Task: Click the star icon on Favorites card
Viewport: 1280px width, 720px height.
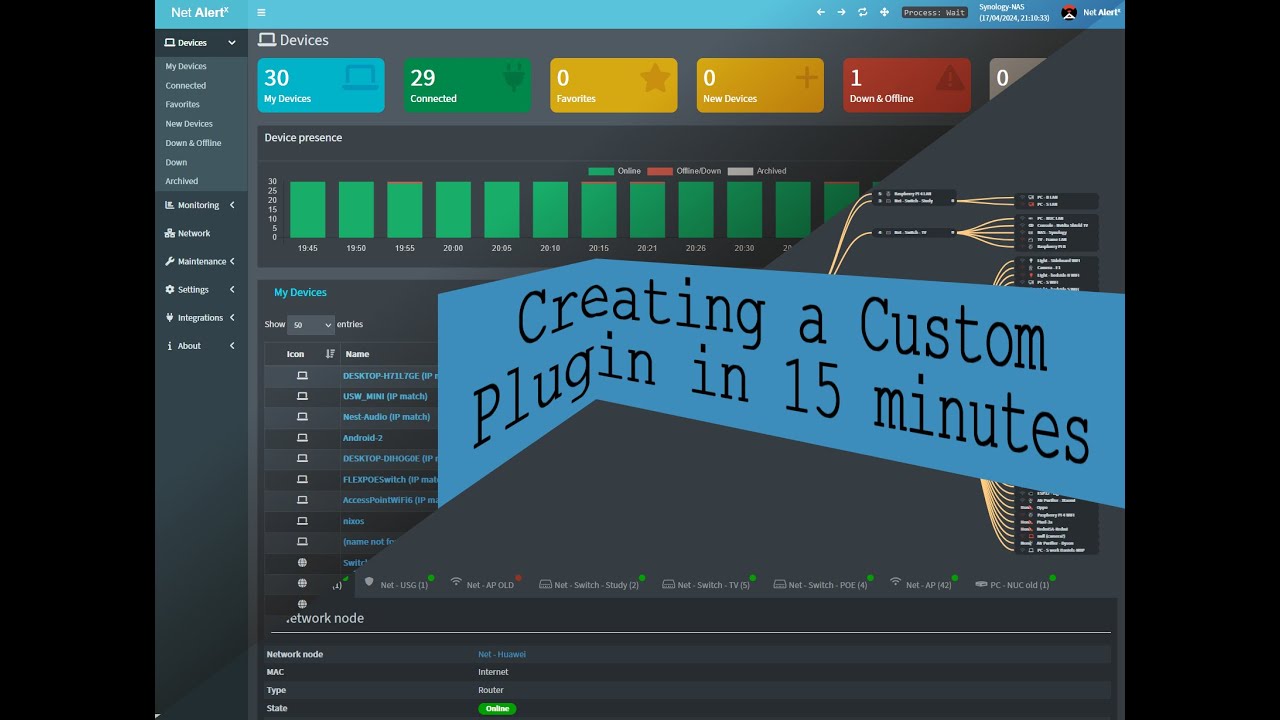Action: coord(655,78)
